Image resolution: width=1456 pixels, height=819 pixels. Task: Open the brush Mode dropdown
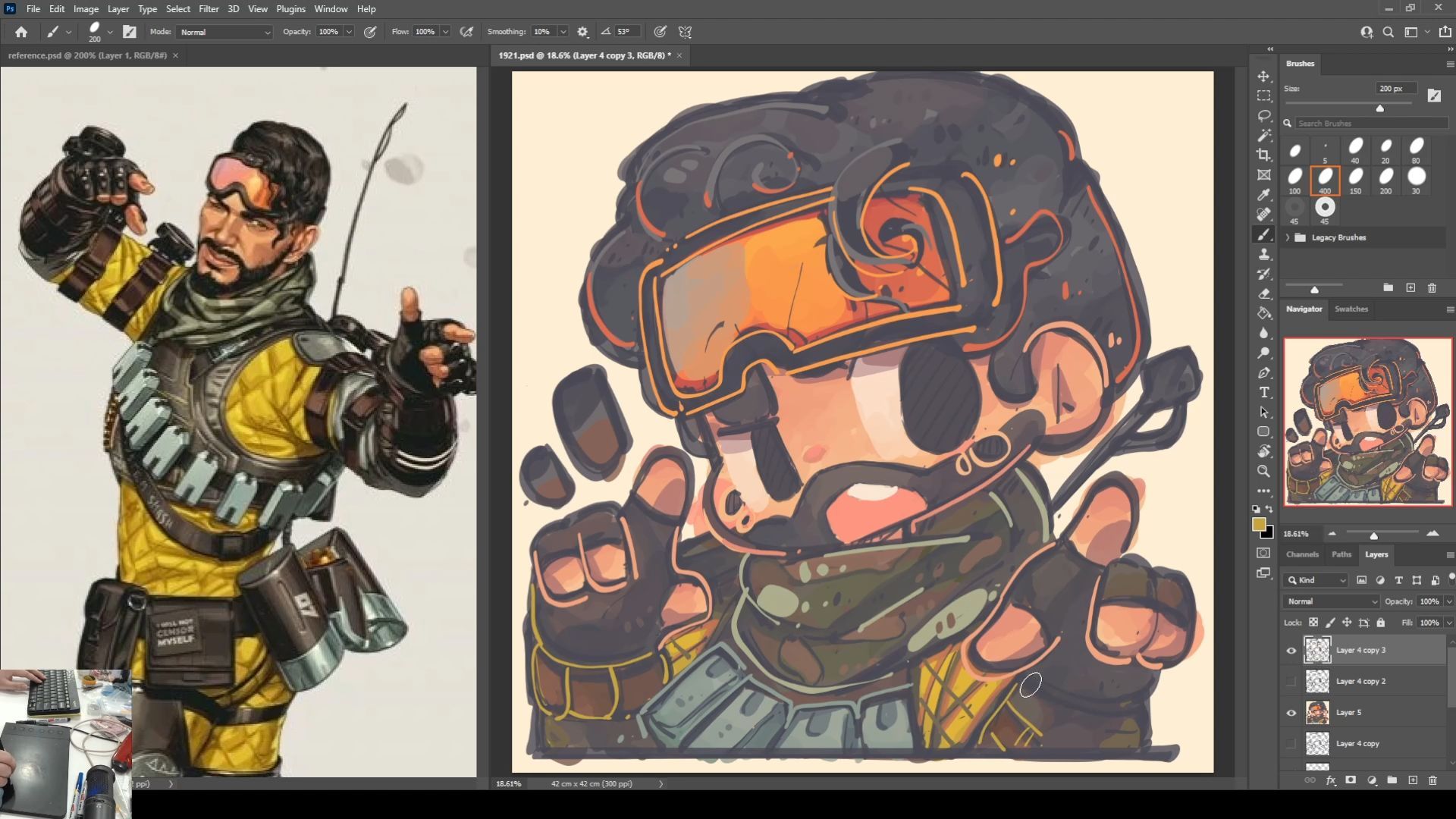coord(224,32)
